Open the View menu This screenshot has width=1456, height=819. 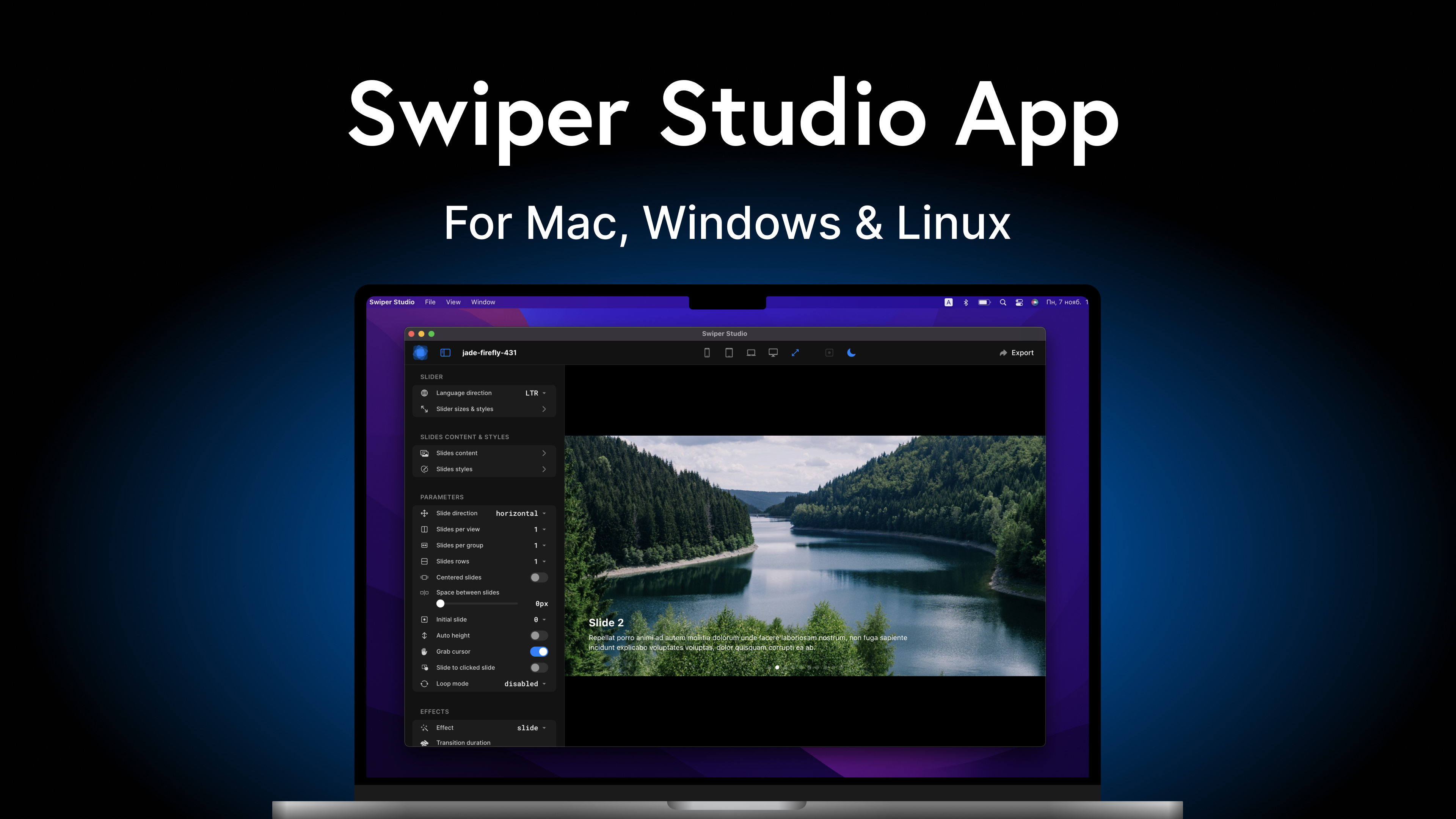(453, 303)
